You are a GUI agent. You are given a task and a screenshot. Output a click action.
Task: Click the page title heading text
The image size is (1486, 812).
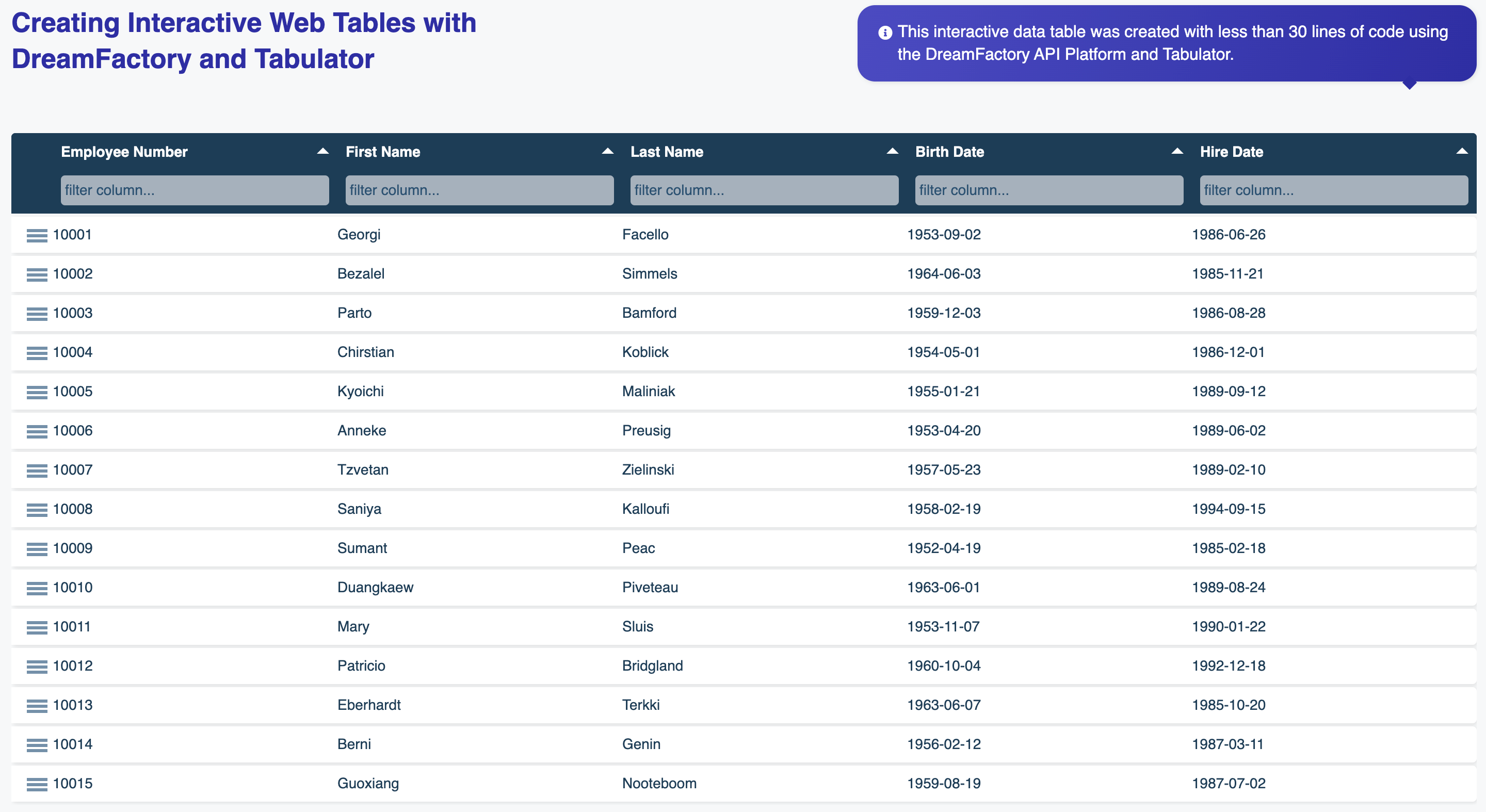(x=244, y=41)
